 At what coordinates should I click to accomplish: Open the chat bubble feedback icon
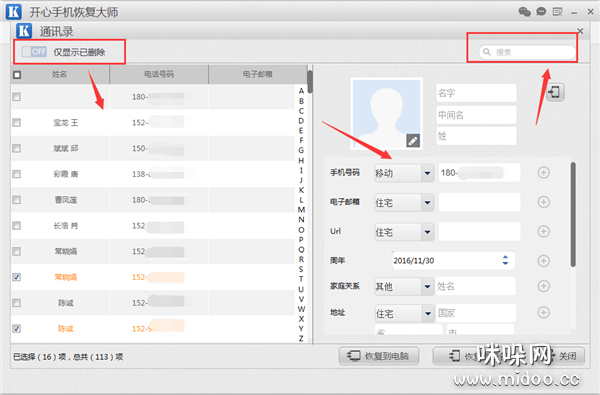pos(541,11)
